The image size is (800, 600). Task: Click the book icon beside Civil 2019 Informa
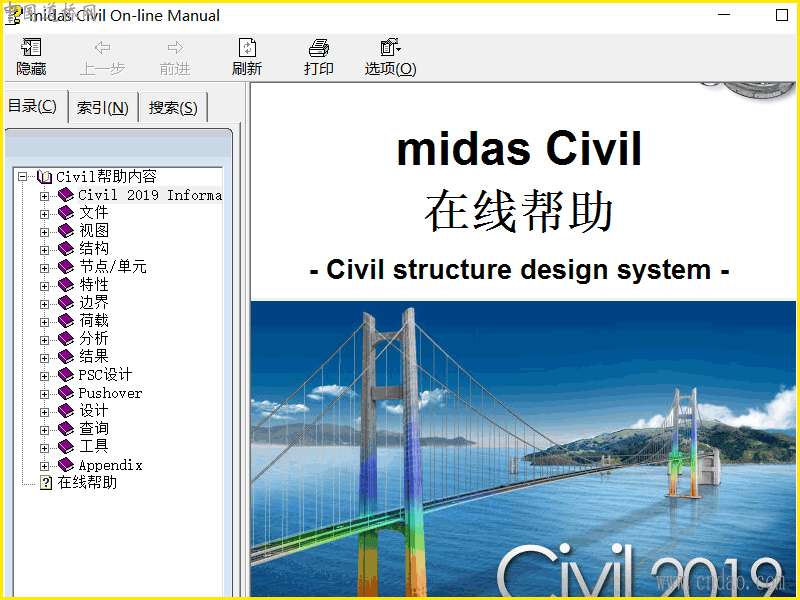click(66, 194)
